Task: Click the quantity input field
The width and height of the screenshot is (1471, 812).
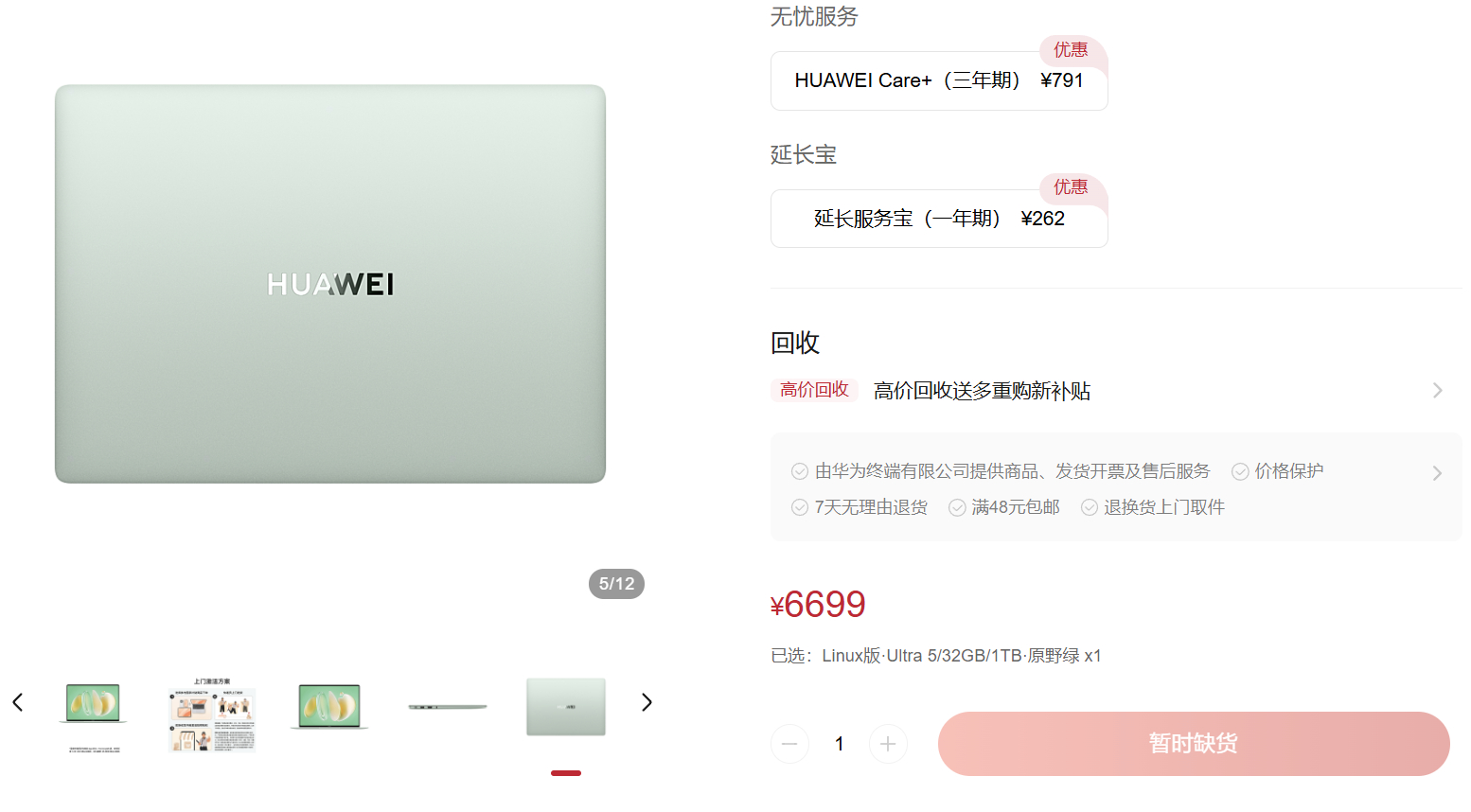Action: pyautogui.click(x=839, y=744)
